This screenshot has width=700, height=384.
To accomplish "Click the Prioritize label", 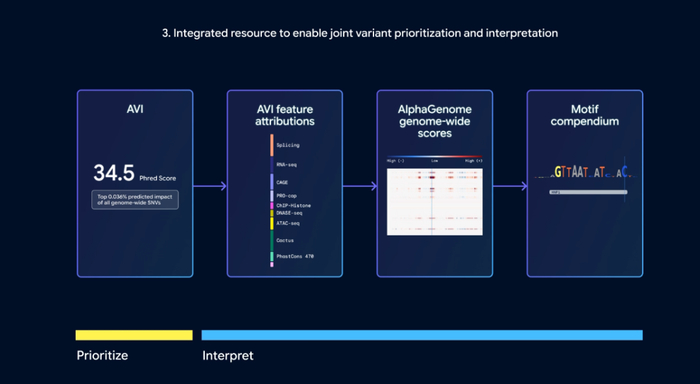I will (x=102, y=355).
